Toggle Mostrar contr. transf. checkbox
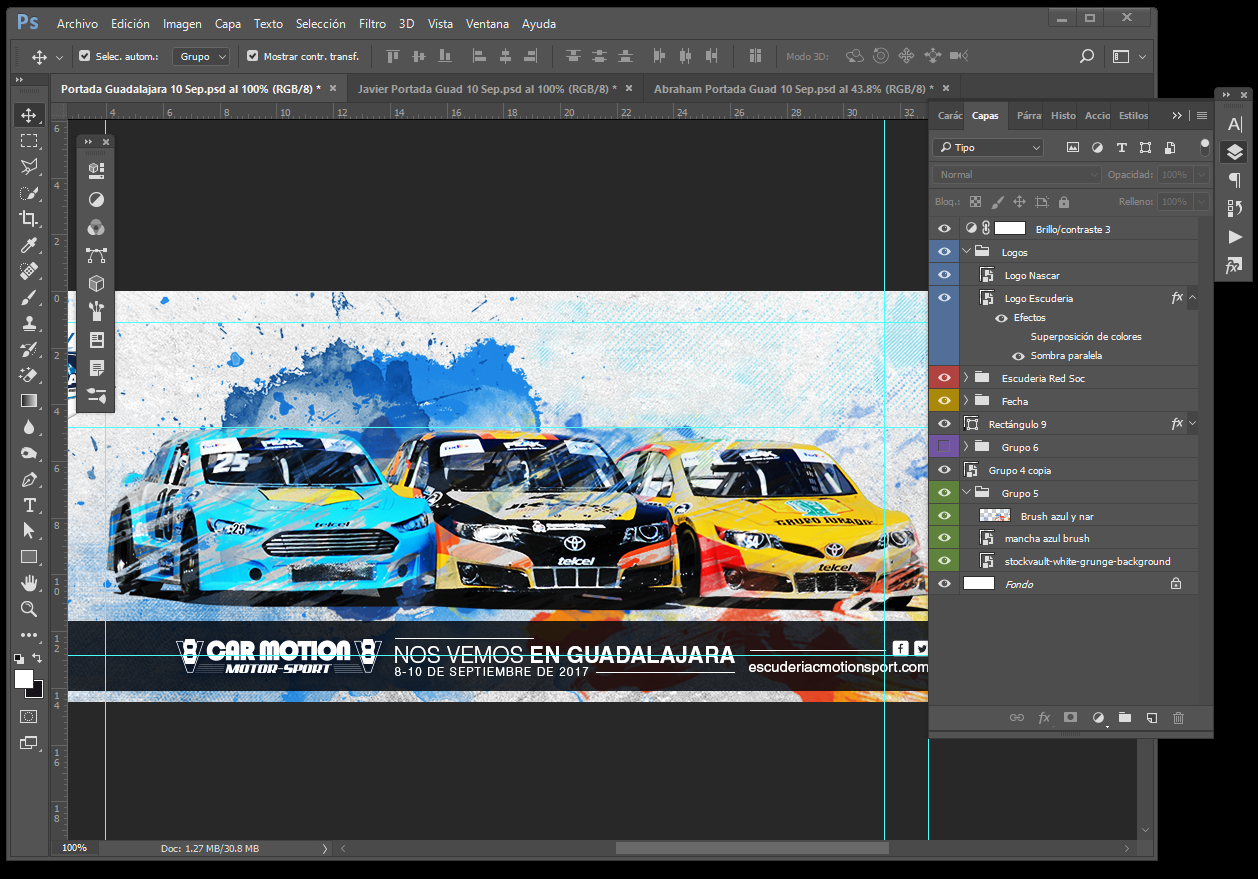 (253, 56)
